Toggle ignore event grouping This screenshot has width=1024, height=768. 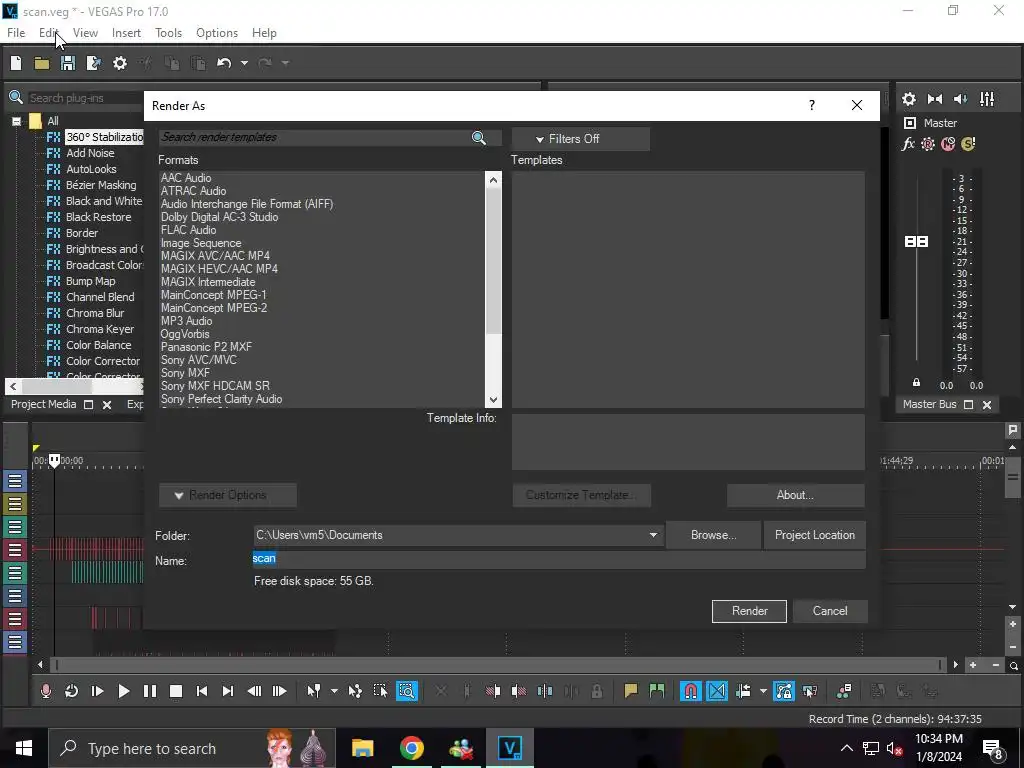tap(810, 691)
